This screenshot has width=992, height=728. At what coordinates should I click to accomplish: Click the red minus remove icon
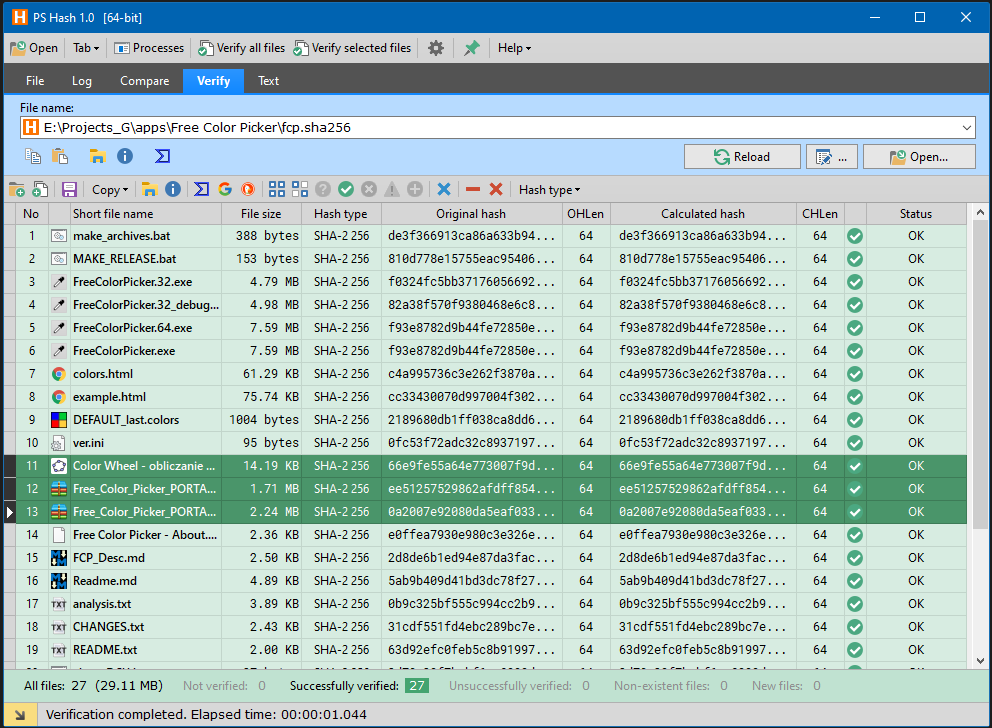pyautogui.click(x=473, y=189)
